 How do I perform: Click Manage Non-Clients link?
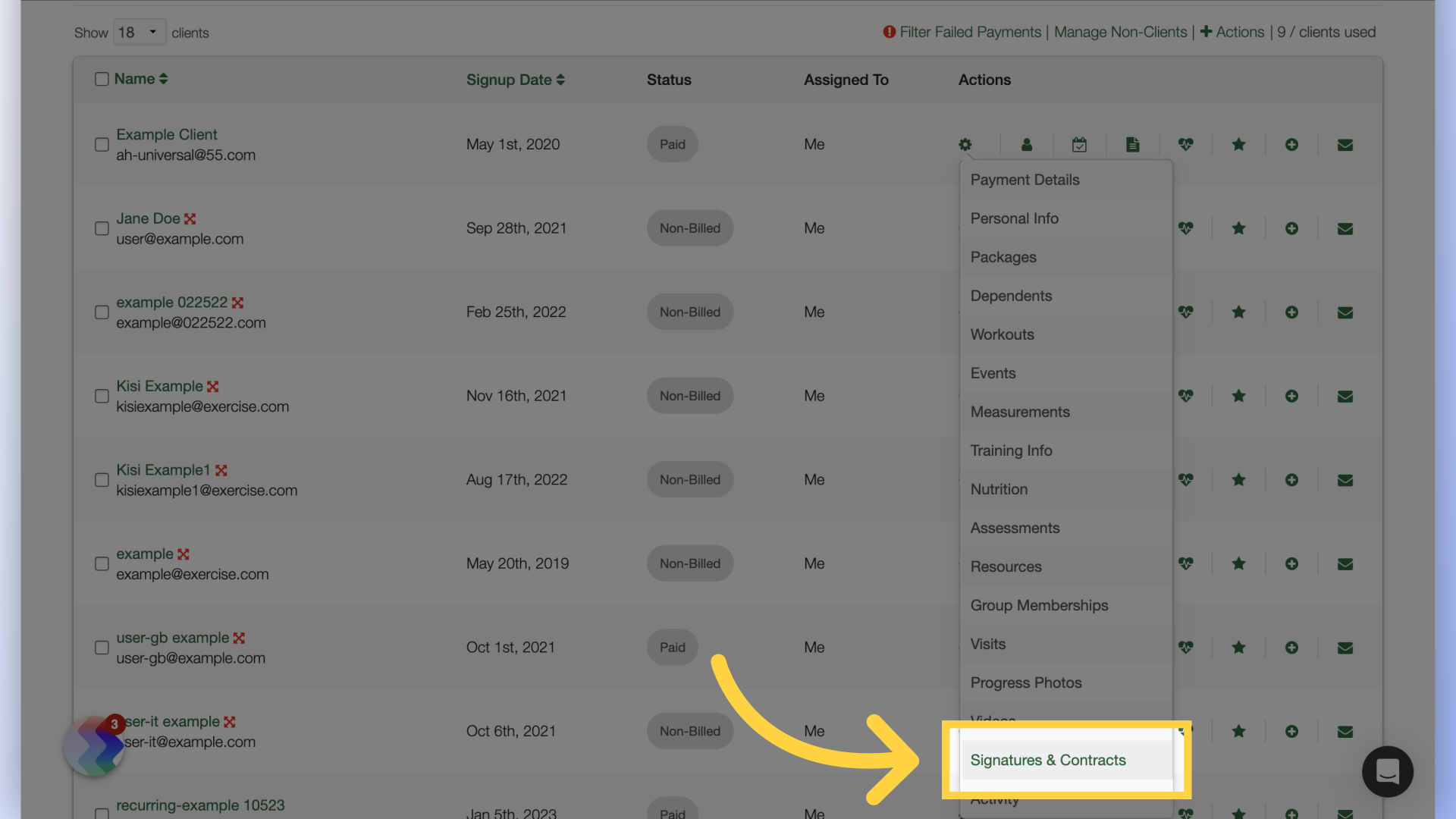click(1120, 32)
